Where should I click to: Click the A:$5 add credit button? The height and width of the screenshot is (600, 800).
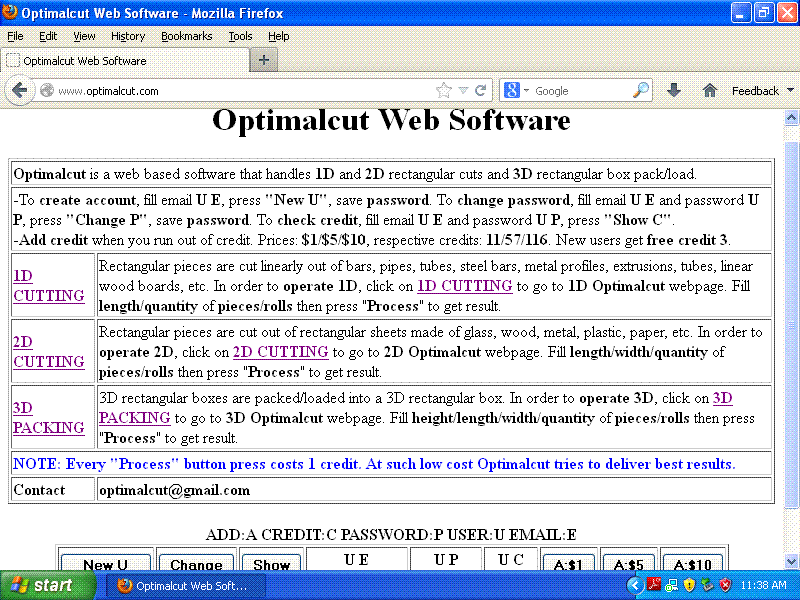628,562
